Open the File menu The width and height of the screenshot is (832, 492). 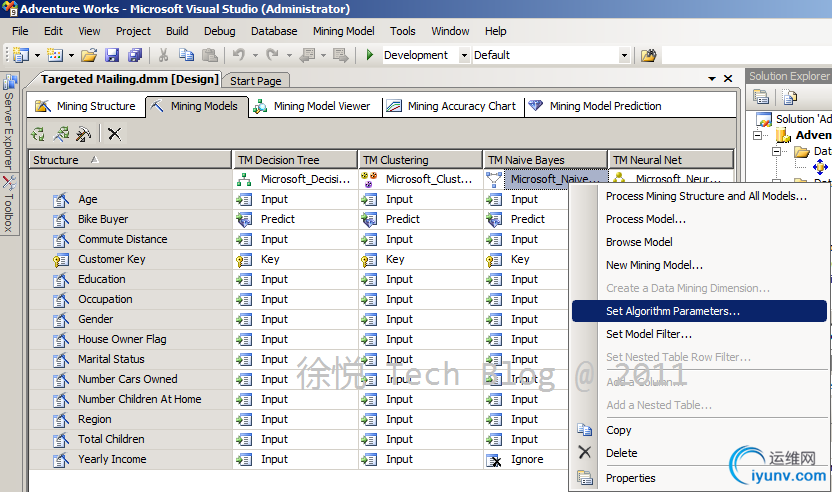pyautogui.click(x=20, y=31)
